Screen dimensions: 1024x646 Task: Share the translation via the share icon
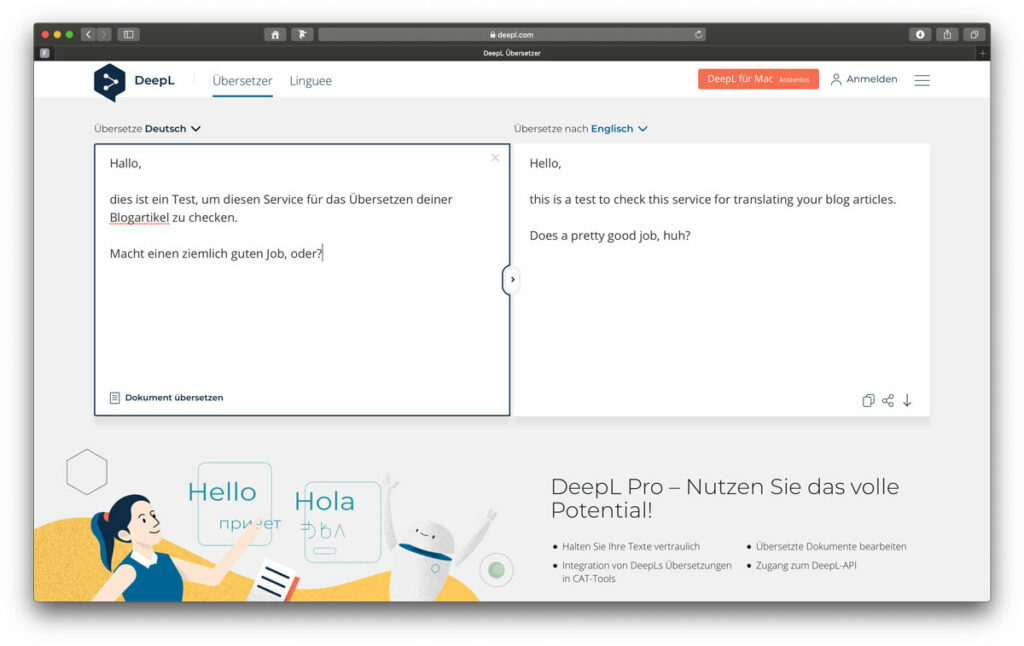[x=888, y=400]
